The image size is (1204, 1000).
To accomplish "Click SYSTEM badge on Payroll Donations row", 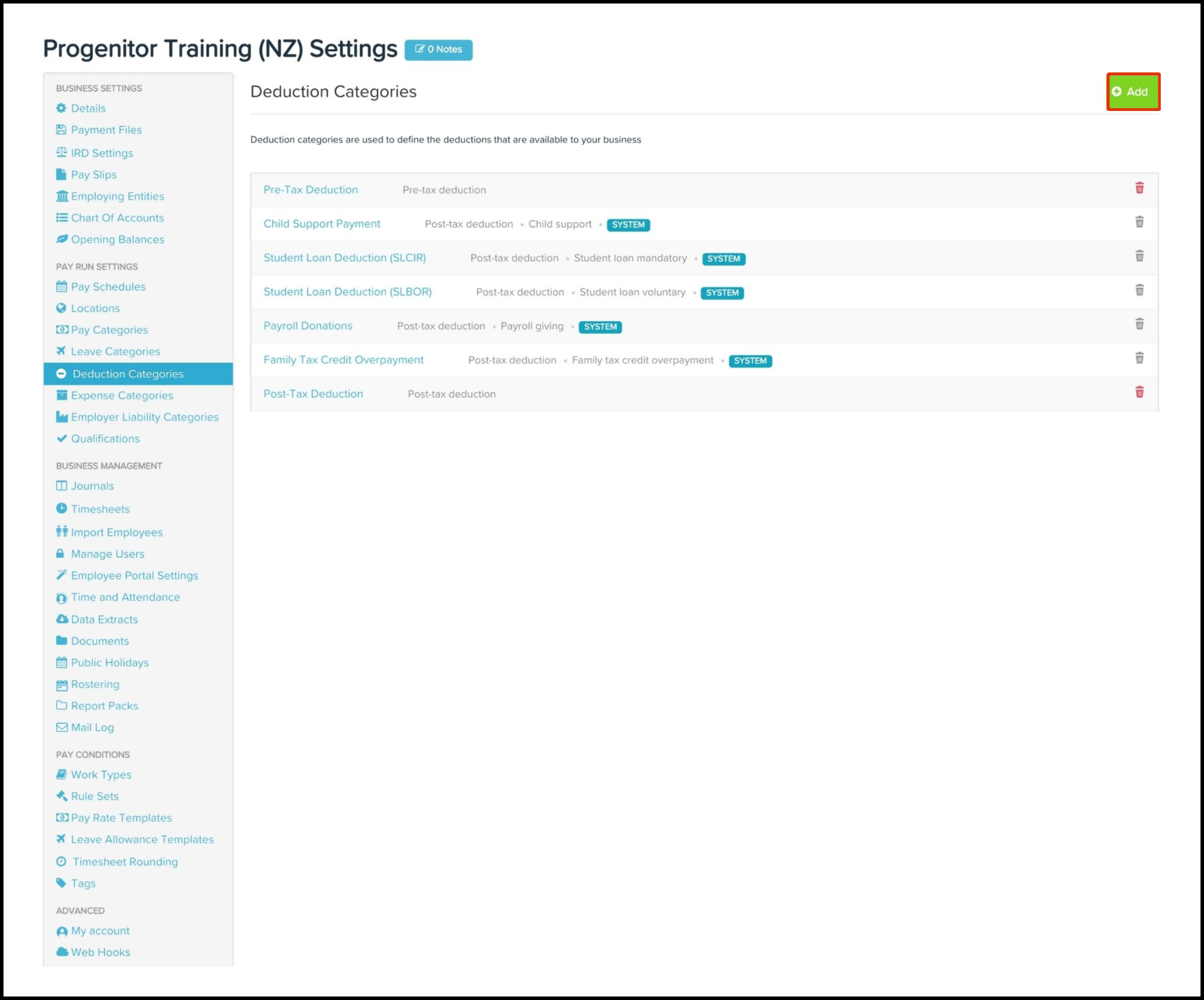I will point(600,327).
